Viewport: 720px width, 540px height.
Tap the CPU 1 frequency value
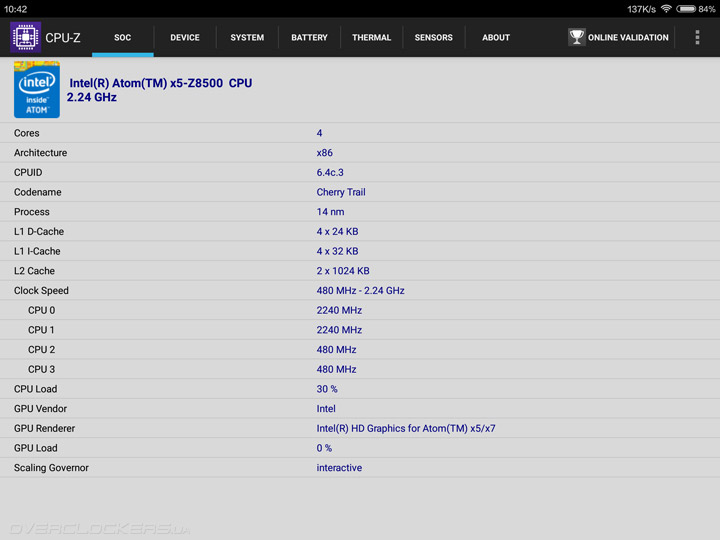(x=339, y=331)
